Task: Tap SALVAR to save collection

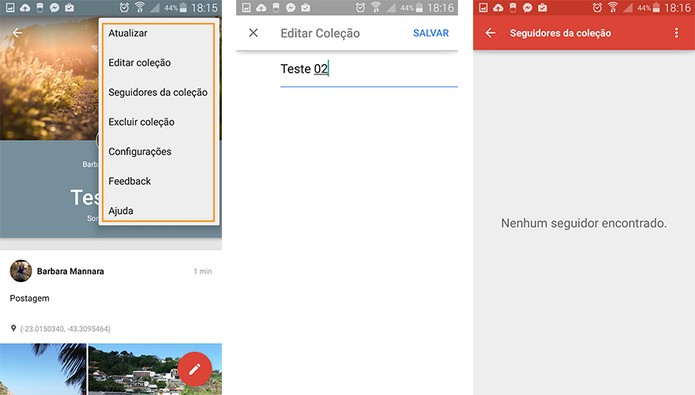Action: coord(431,33)
